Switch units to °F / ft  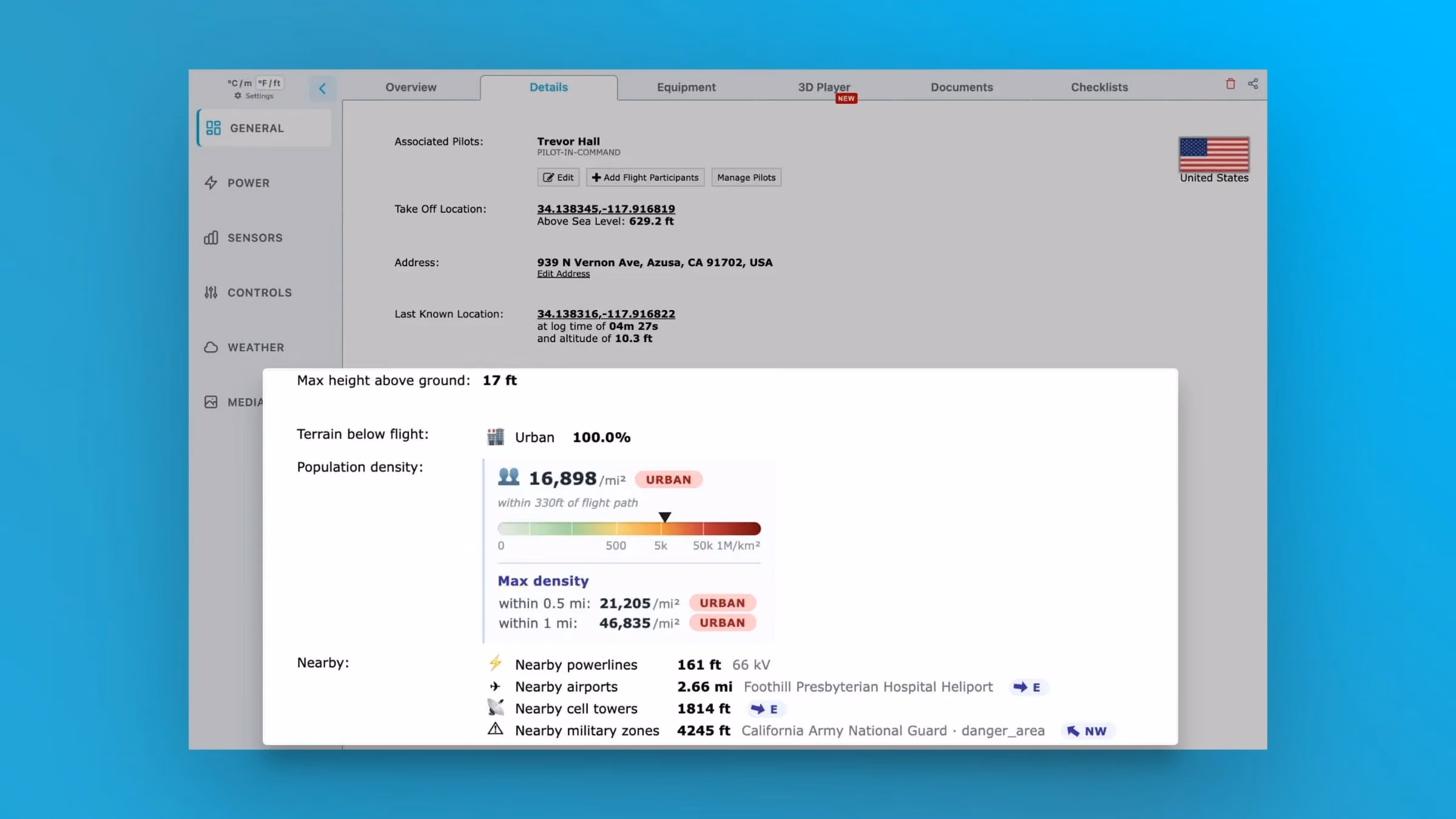pyautogui.click(x=270, y=83)
